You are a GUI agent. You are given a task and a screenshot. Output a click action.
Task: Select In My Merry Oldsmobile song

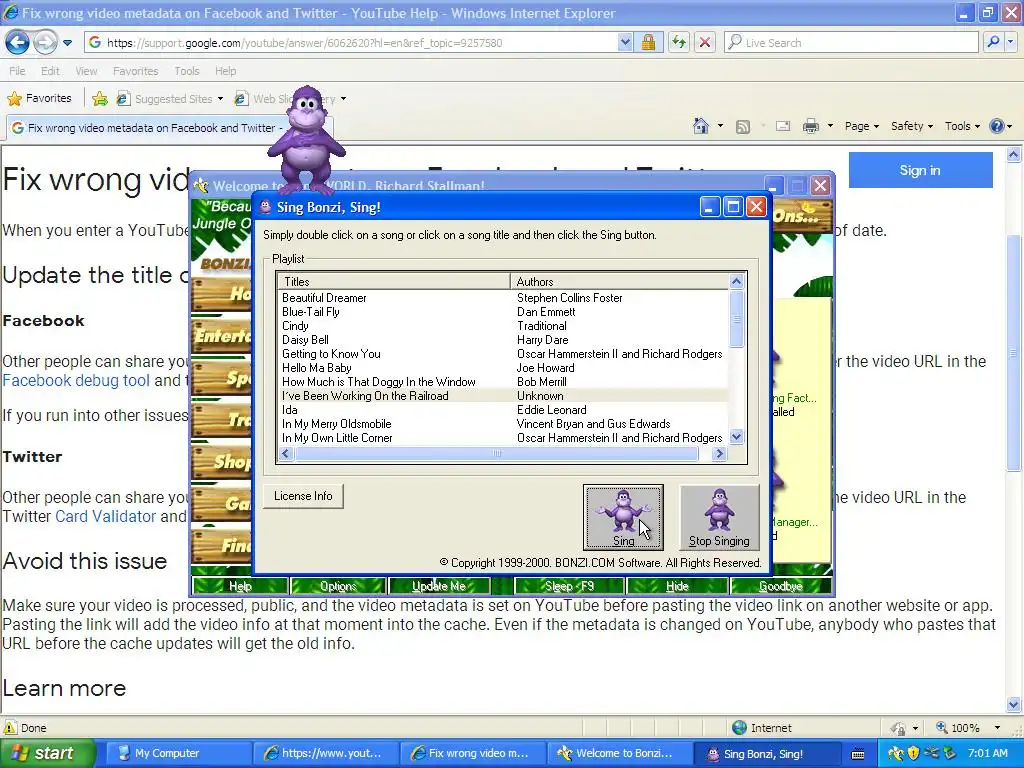tap(336, 424)
